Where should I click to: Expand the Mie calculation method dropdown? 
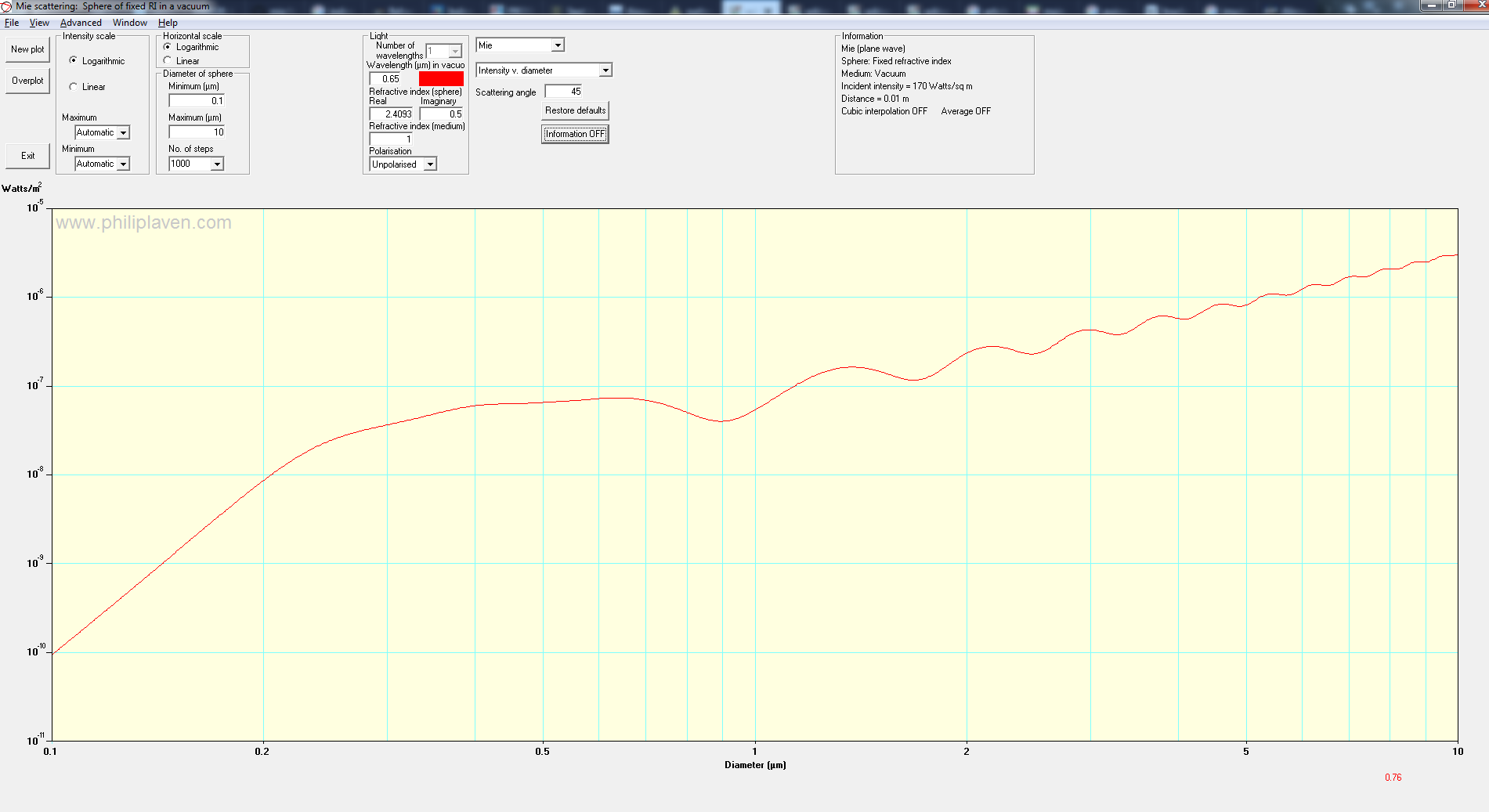point(558,45)
